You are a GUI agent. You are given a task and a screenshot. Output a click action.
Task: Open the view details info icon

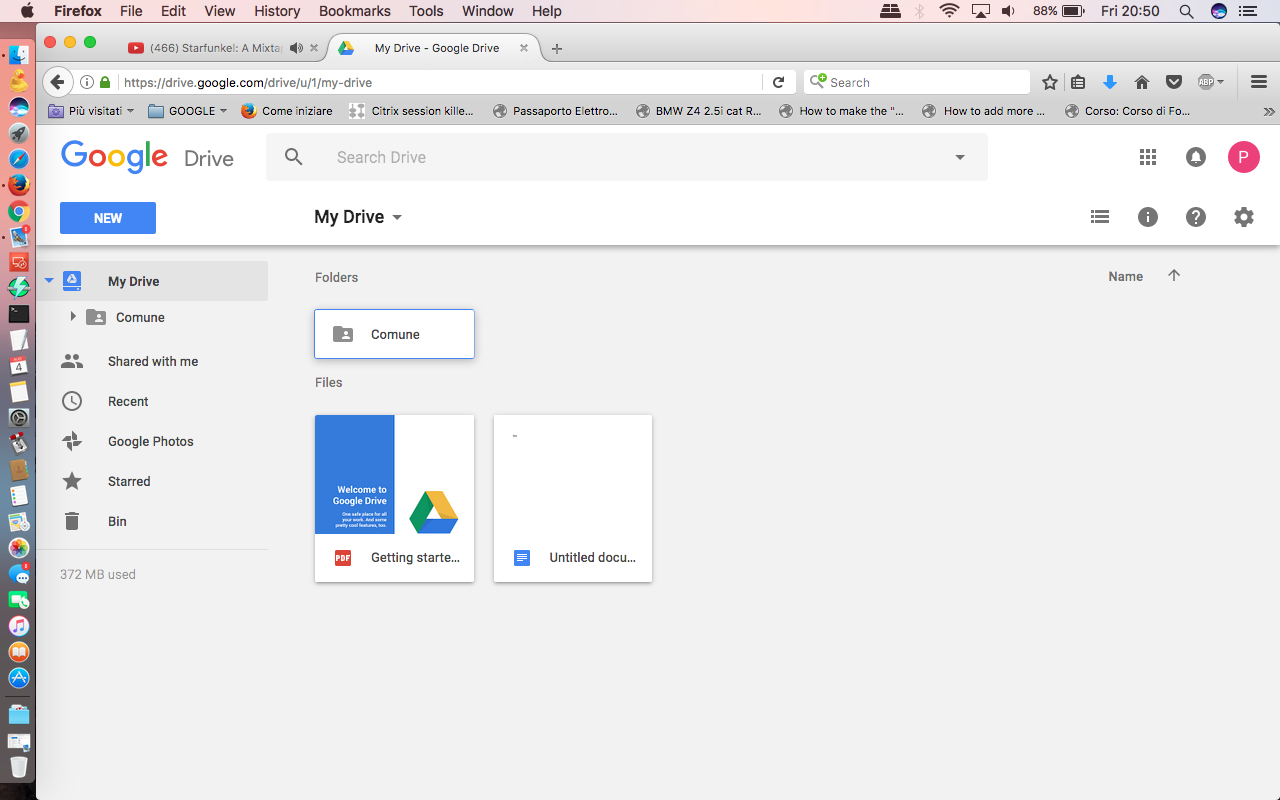pos(1148,217)
